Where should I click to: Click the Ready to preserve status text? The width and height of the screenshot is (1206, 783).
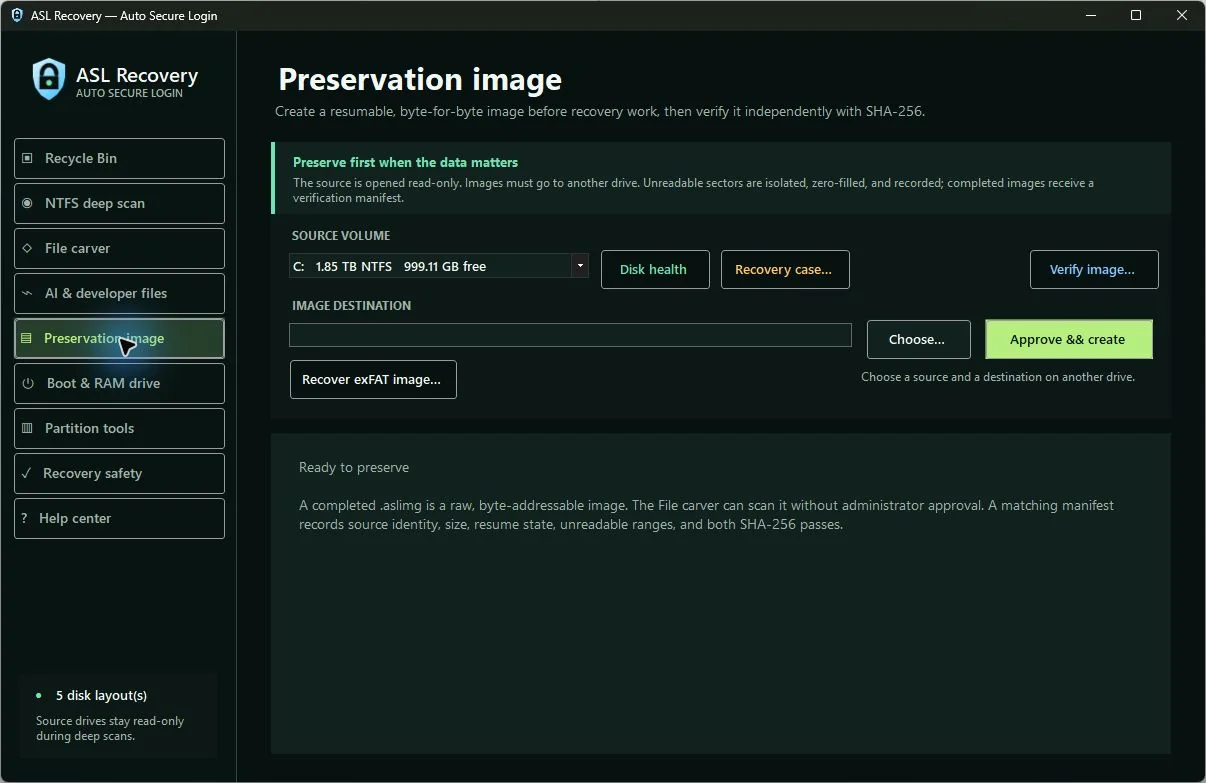(354, 467)
